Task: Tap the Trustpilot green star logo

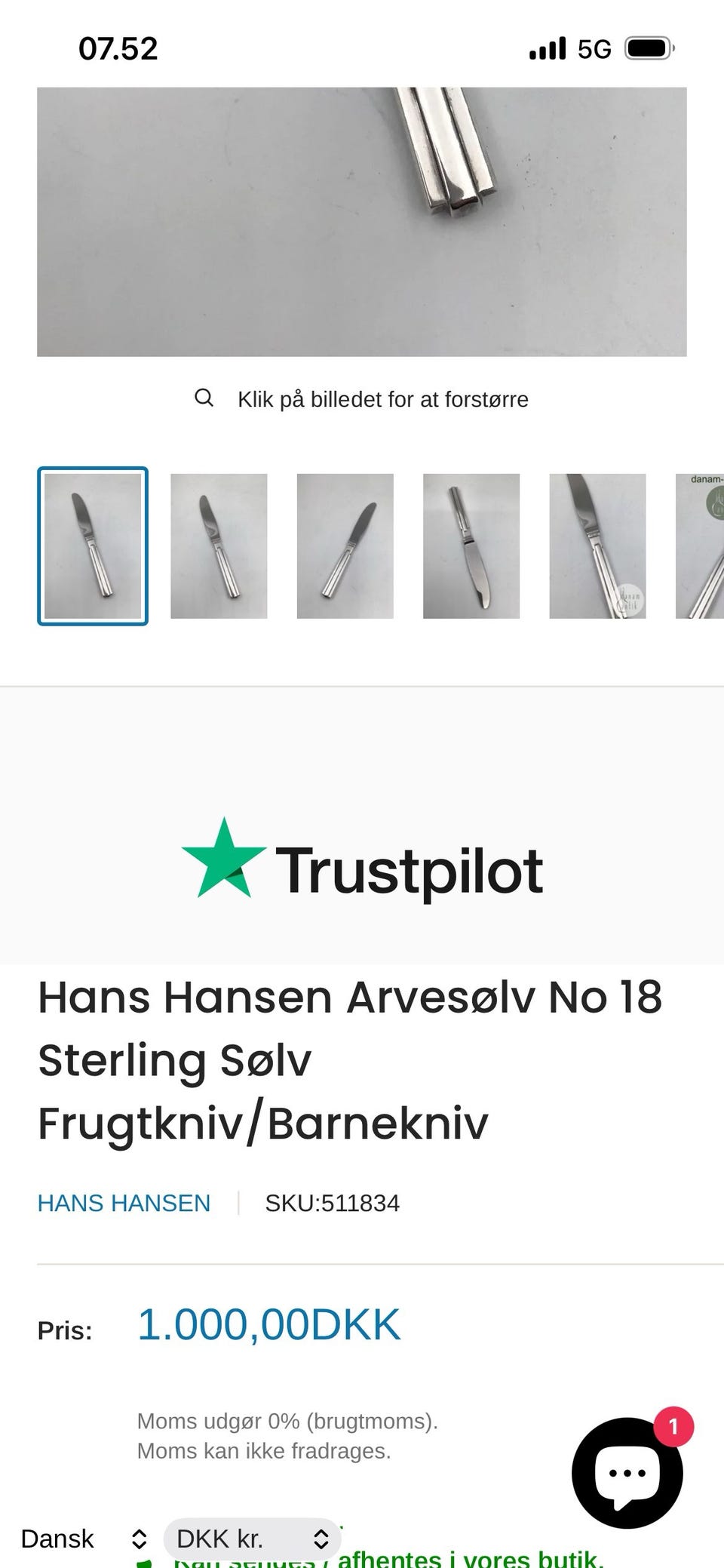Action: click(224, 858)
